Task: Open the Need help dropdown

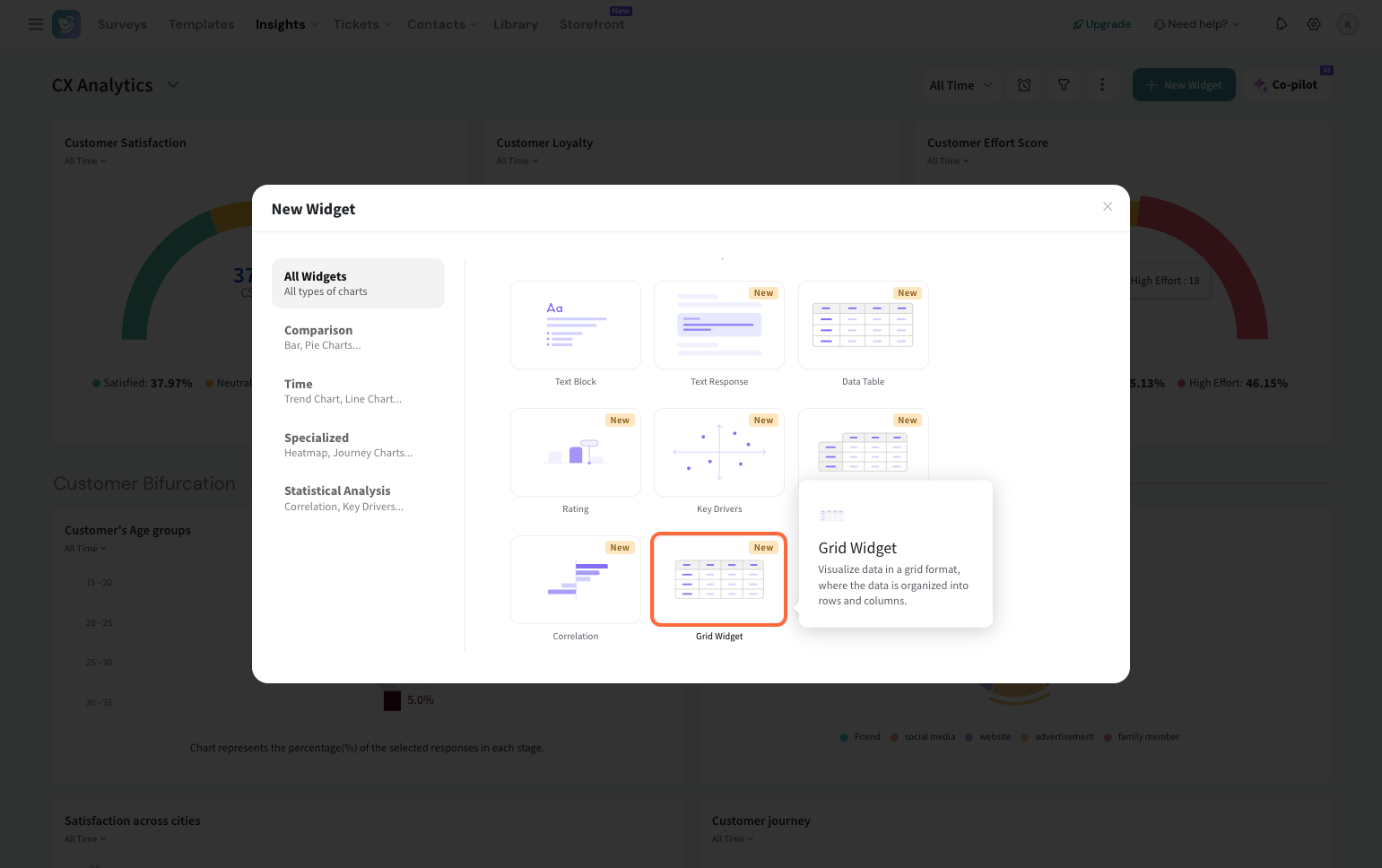Action: [1196, 24]
